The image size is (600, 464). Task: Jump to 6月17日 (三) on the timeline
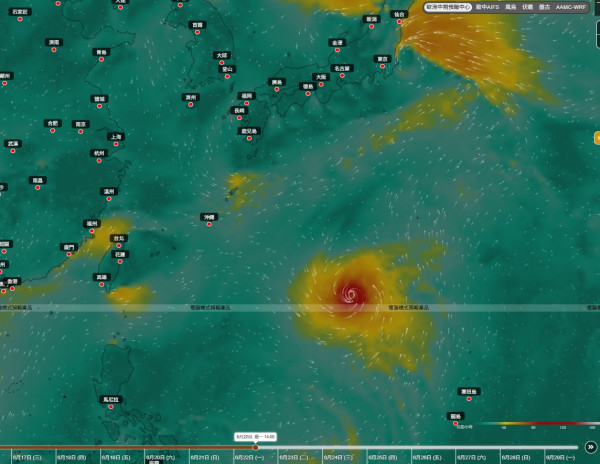click(x=27, y=457)
